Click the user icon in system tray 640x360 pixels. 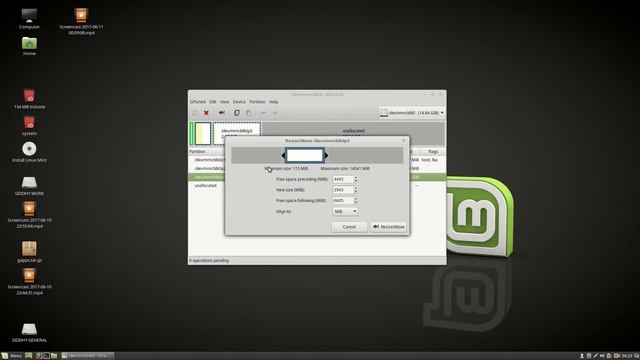point(582,356)
